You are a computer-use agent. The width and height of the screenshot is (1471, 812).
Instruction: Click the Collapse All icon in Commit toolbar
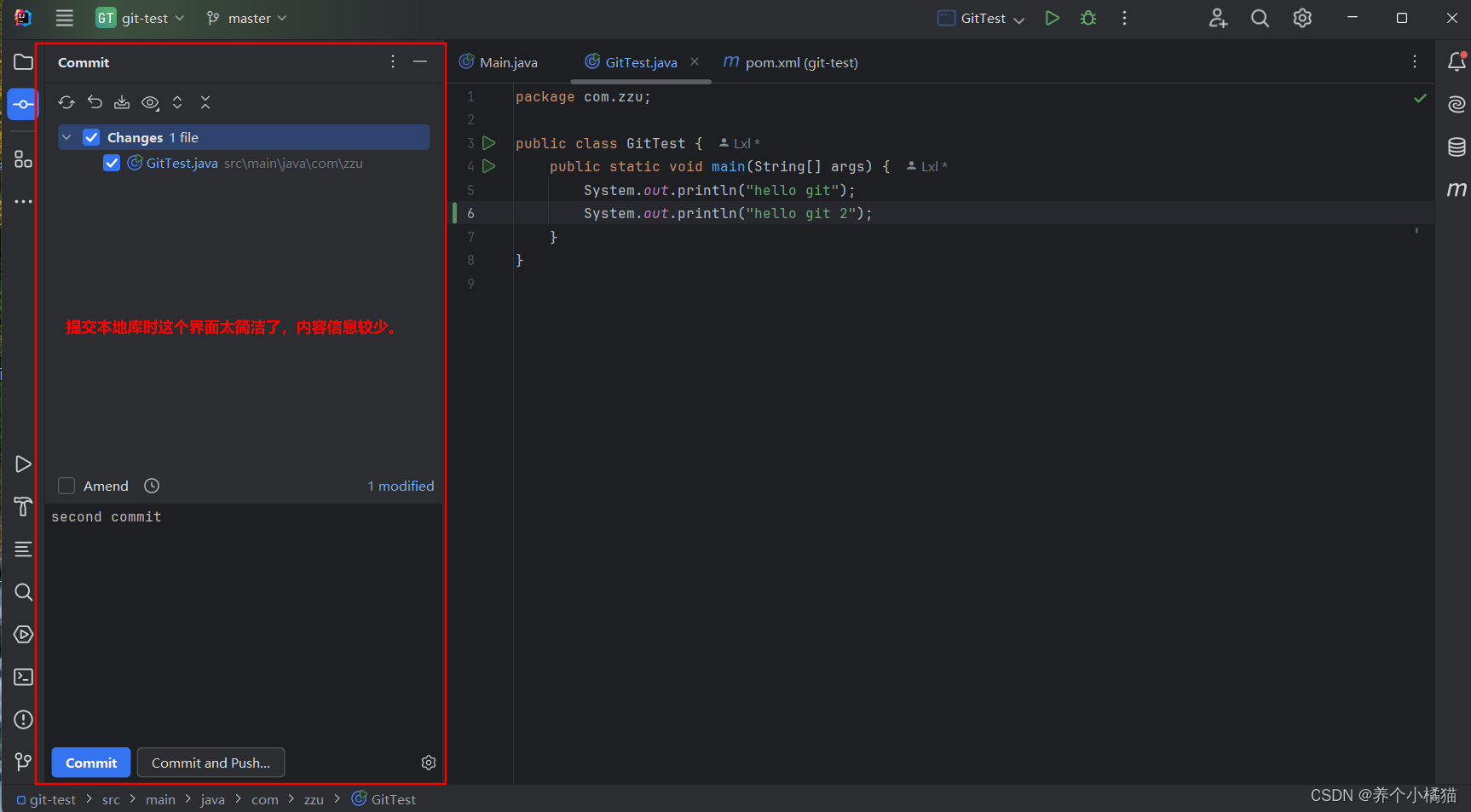205,102
